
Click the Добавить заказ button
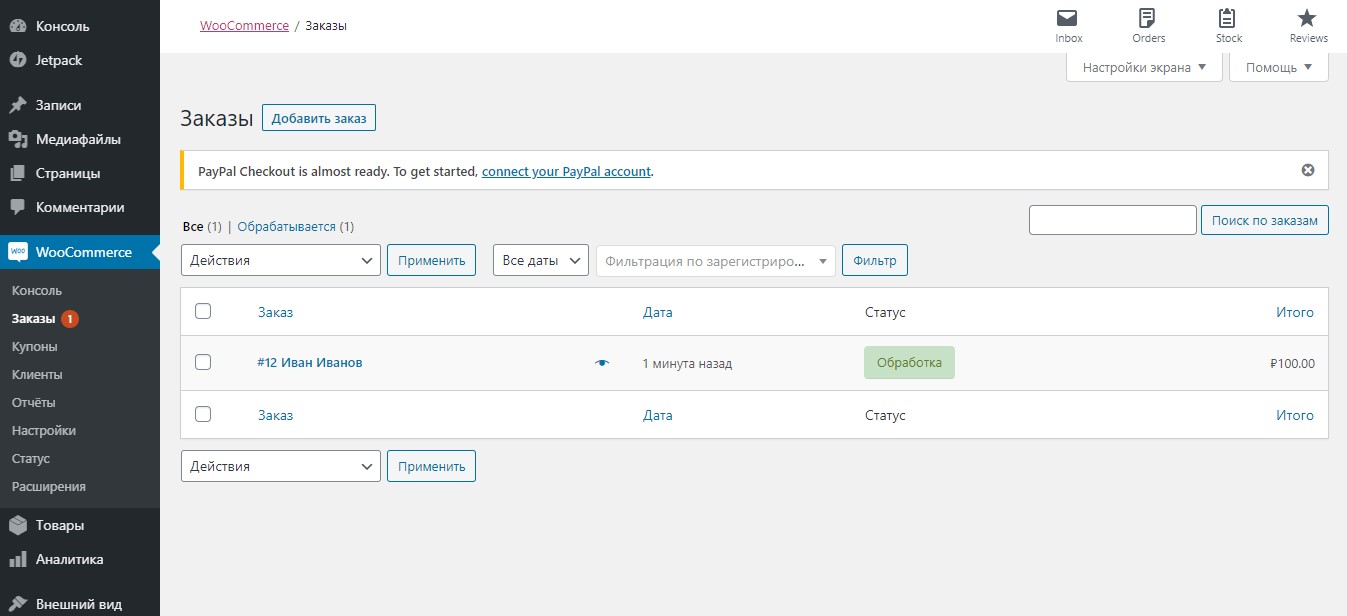(x=319, y=118)
